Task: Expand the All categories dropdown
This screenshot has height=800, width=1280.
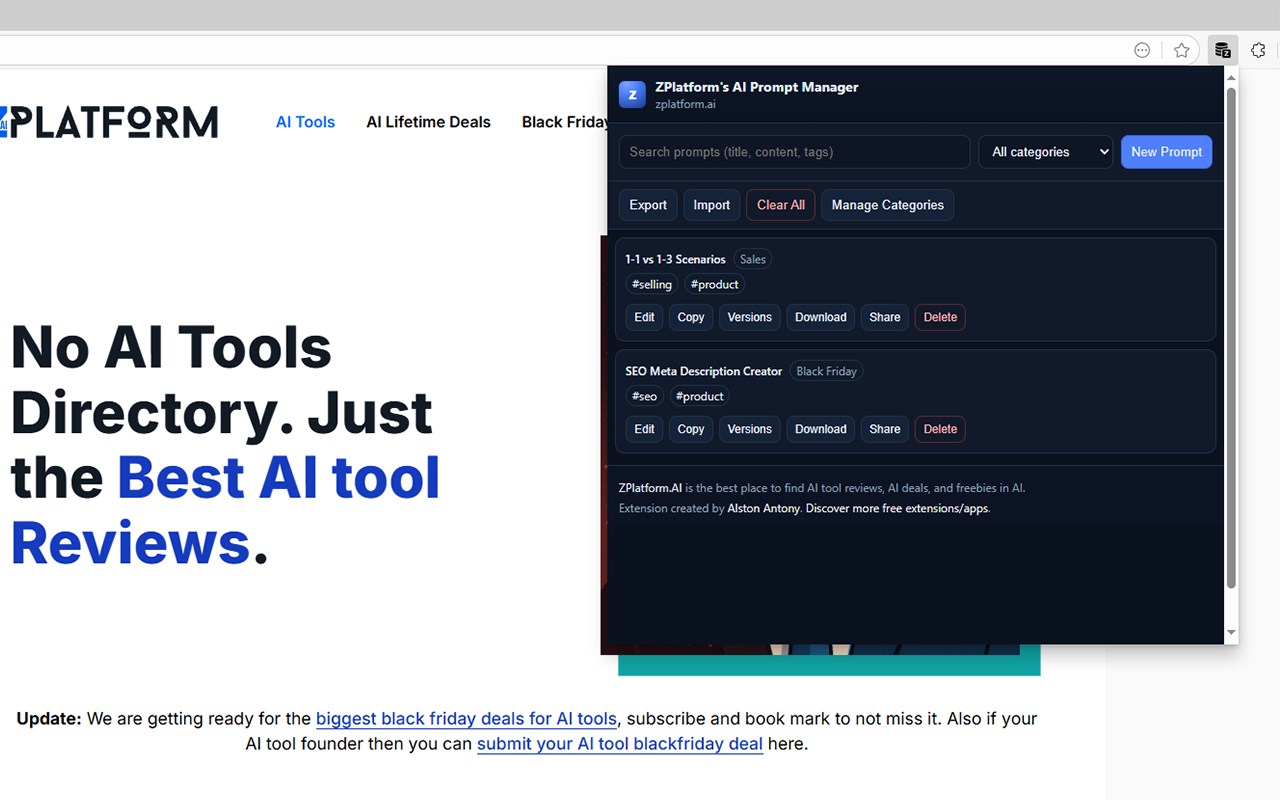Action: click(x=1045, y=152)
